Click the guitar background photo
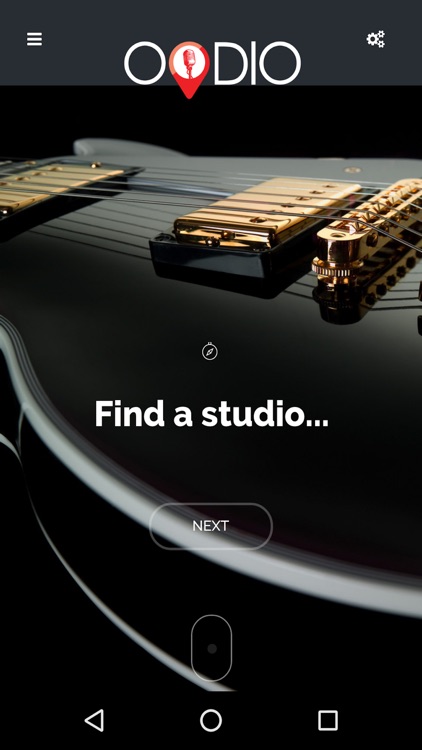 click(211, 388)
